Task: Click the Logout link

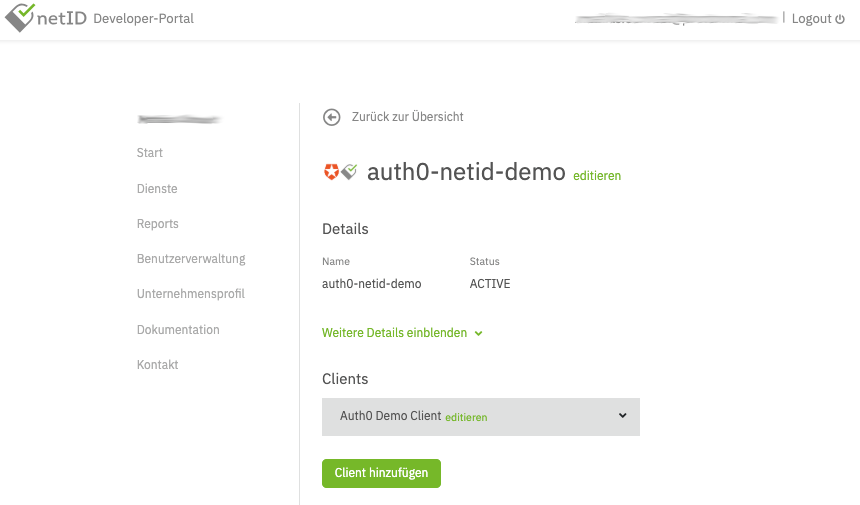Action: (811, 19)
